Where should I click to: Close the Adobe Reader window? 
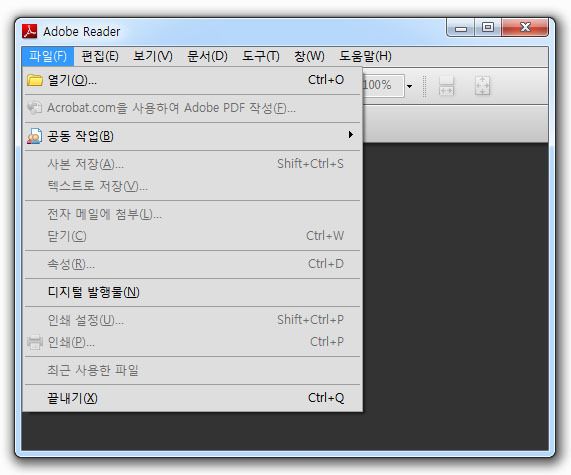(525, 27)
